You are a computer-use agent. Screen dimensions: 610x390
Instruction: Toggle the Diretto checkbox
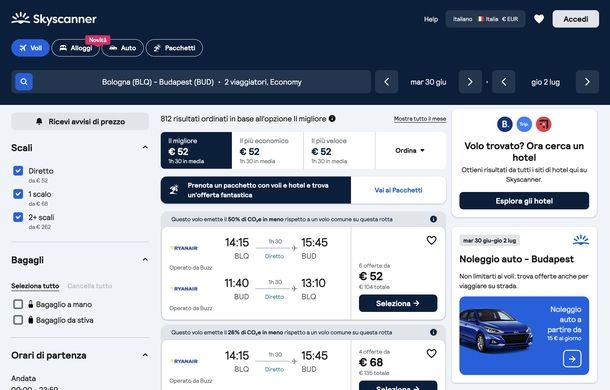[x=18, y=170]
